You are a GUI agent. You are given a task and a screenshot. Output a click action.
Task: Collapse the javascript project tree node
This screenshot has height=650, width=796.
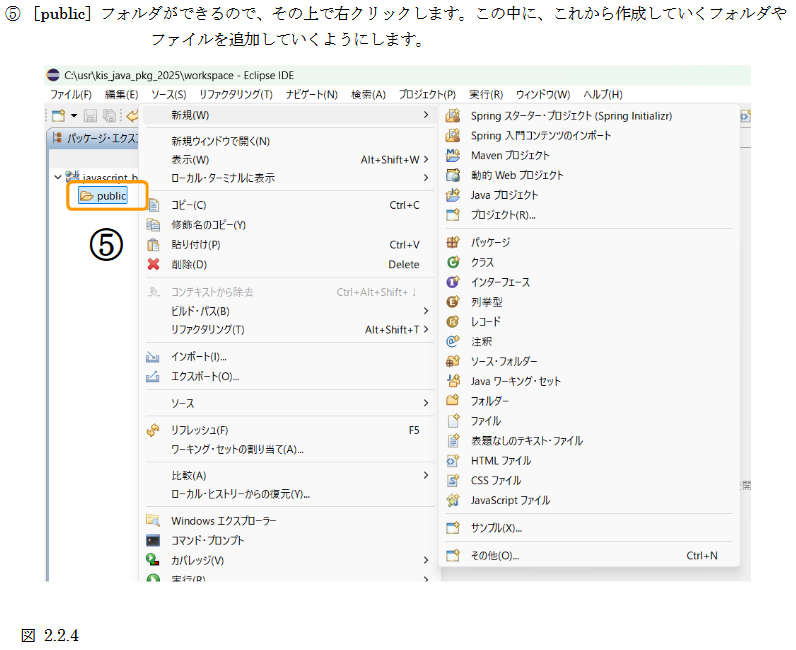(57, 177)
